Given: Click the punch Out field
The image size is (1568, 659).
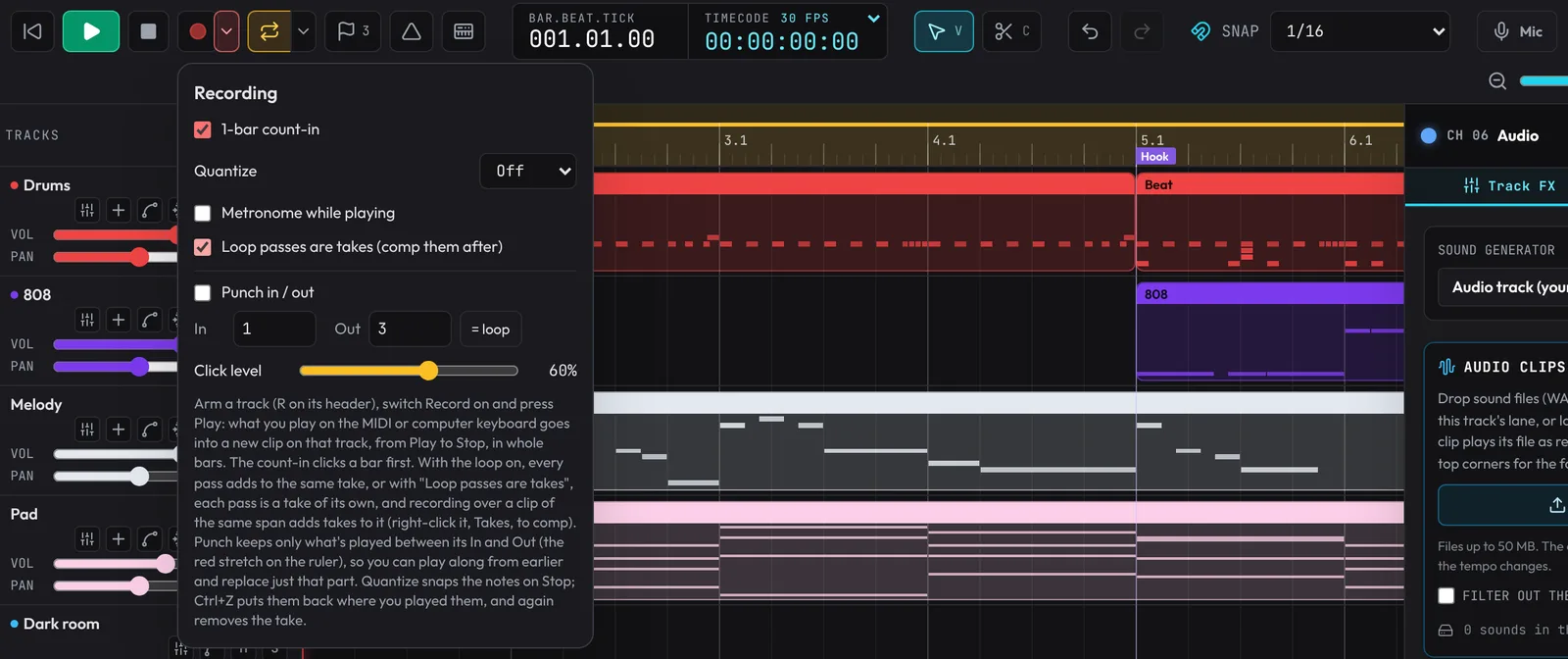Looking at the screenshot, I should pos(410,329).
